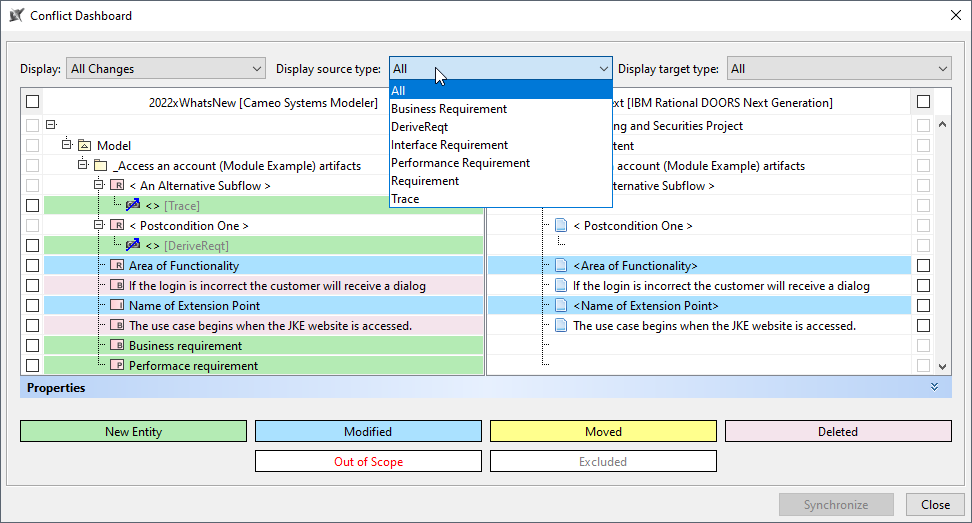Open the Display target type dropdown
Viewport: 972px width, 523px height.
(839, 69)
